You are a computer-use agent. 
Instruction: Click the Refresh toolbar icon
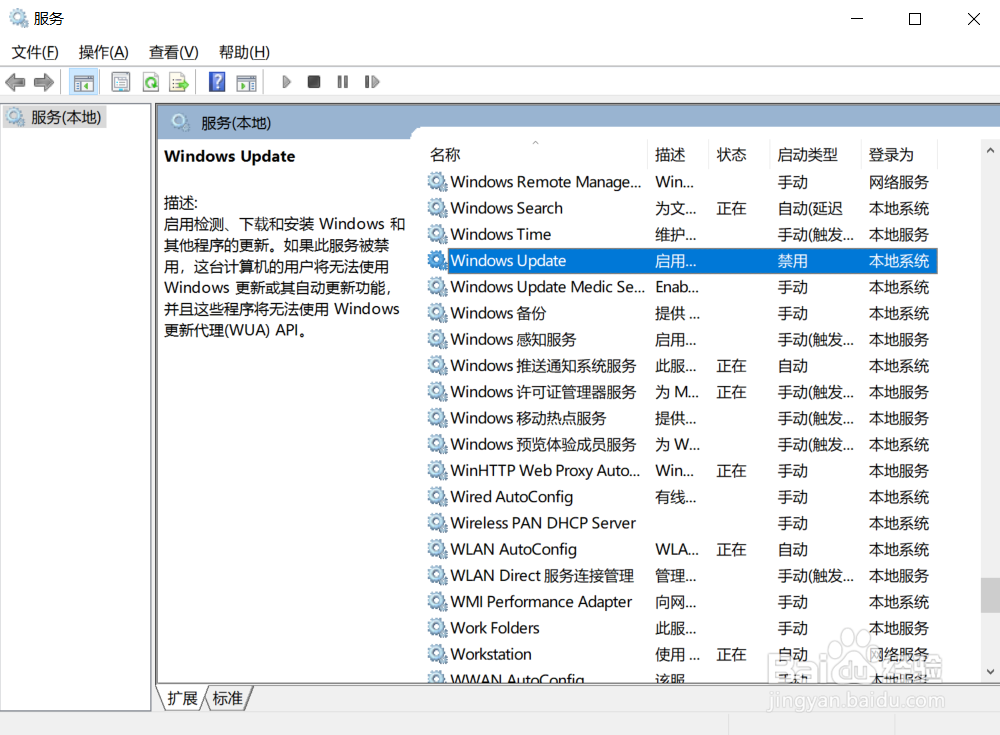click(x=151, y=82)
